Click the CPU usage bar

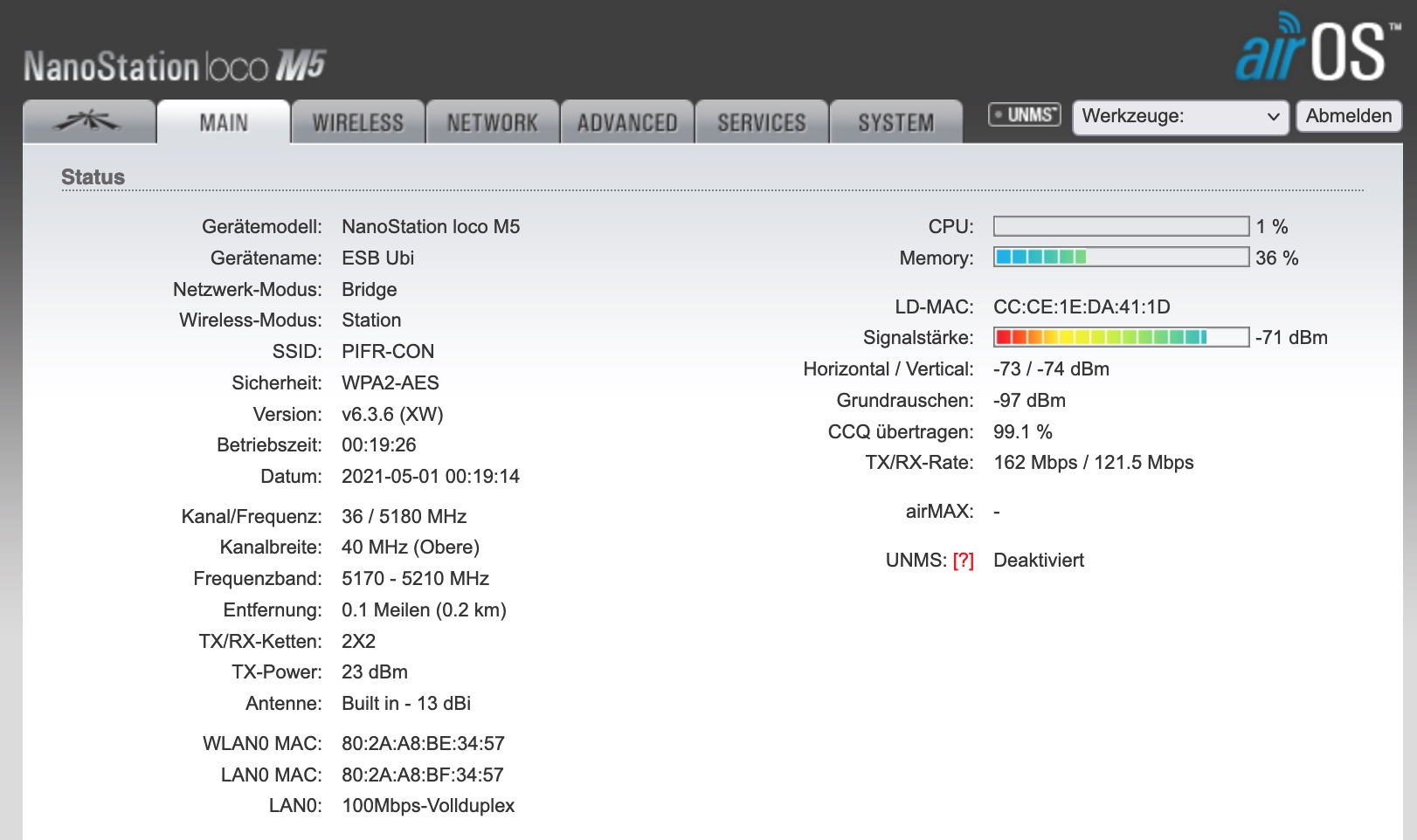click(x=1121, y=226)
